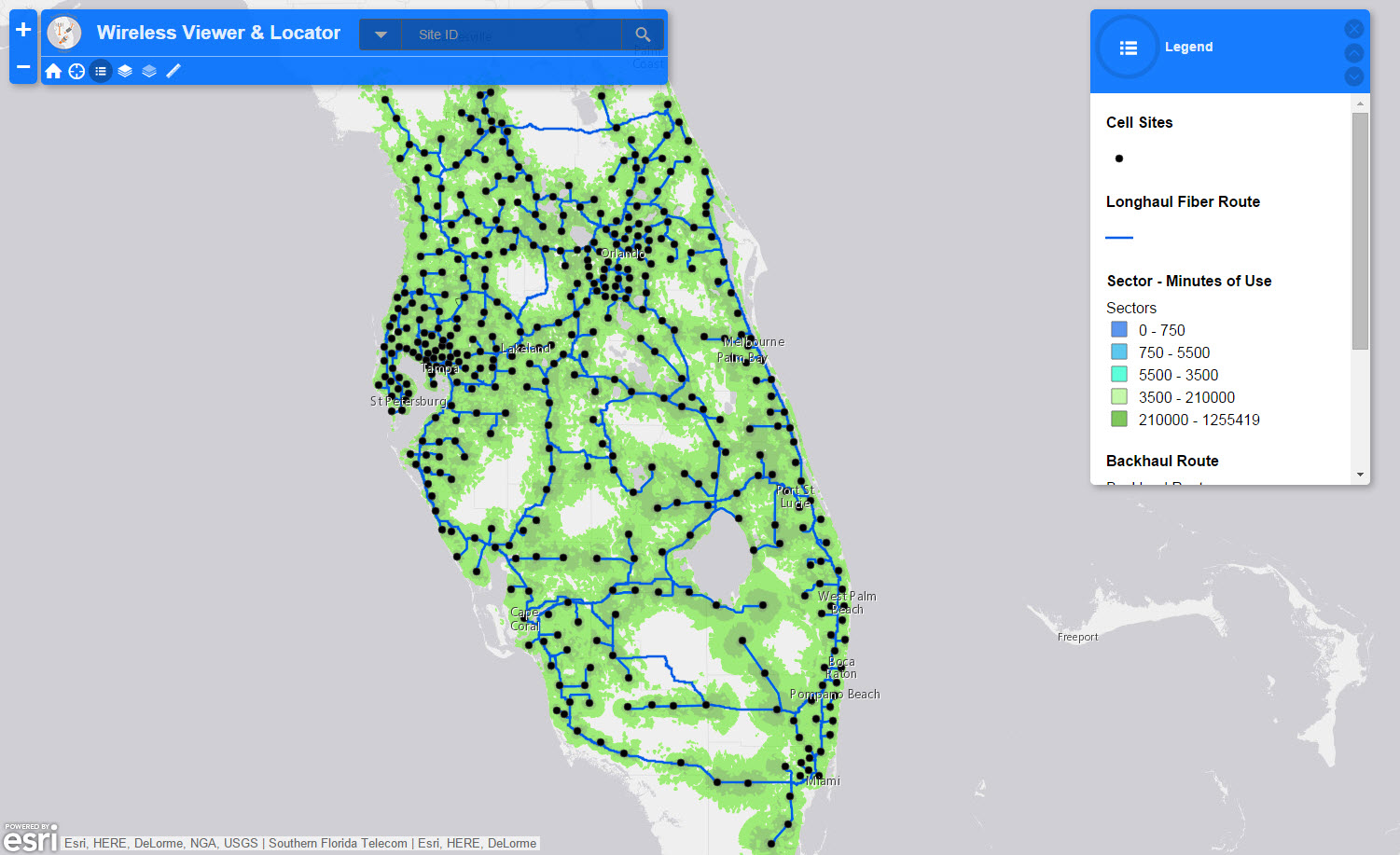Open the search source dropdown arrow

tap(381, 34)
